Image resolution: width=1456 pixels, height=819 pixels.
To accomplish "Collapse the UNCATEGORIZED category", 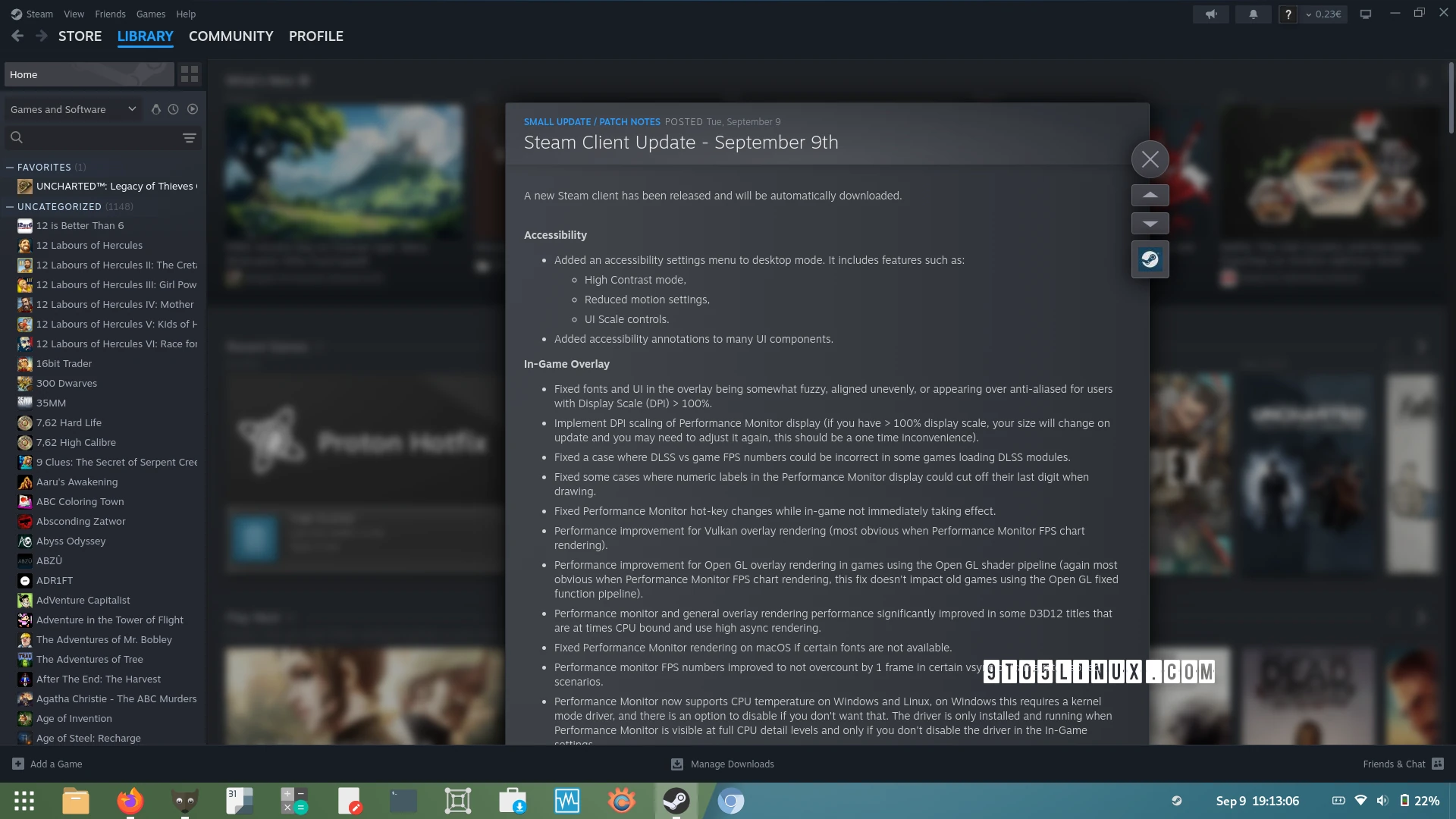I will (x=10, y=206).
